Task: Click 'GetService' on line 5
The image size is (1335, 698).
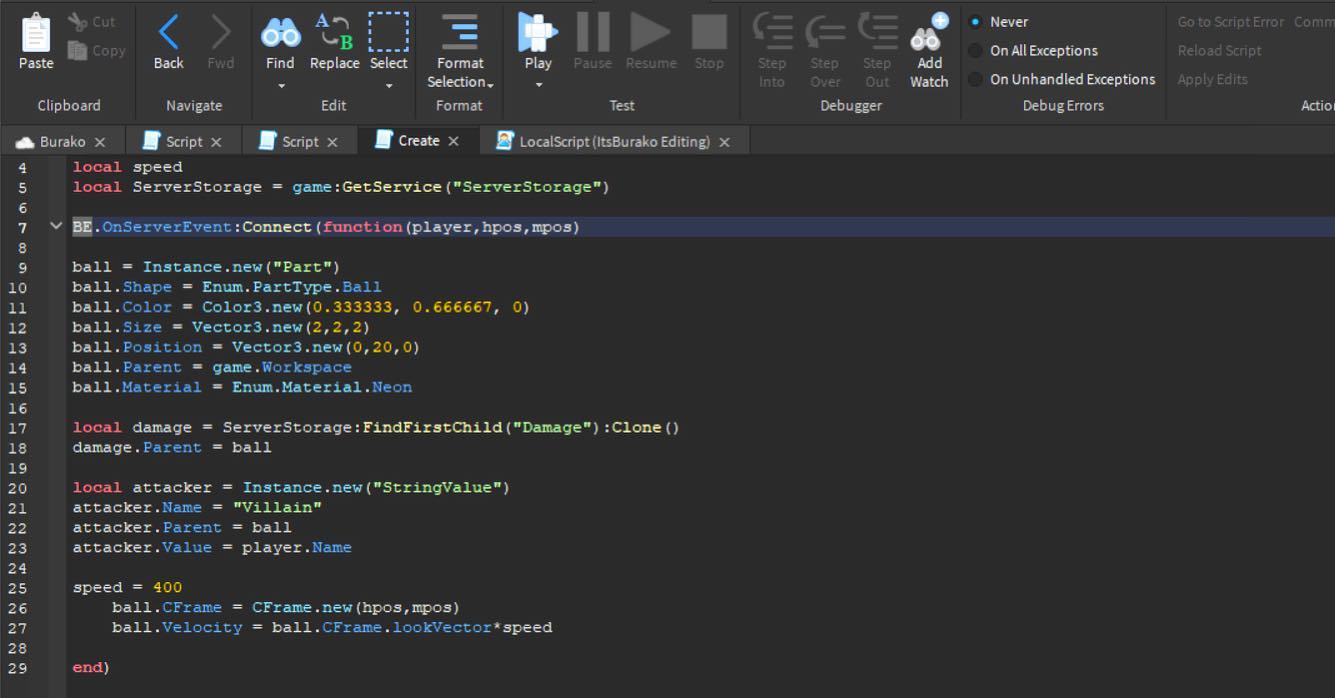Action: (392, 187)
